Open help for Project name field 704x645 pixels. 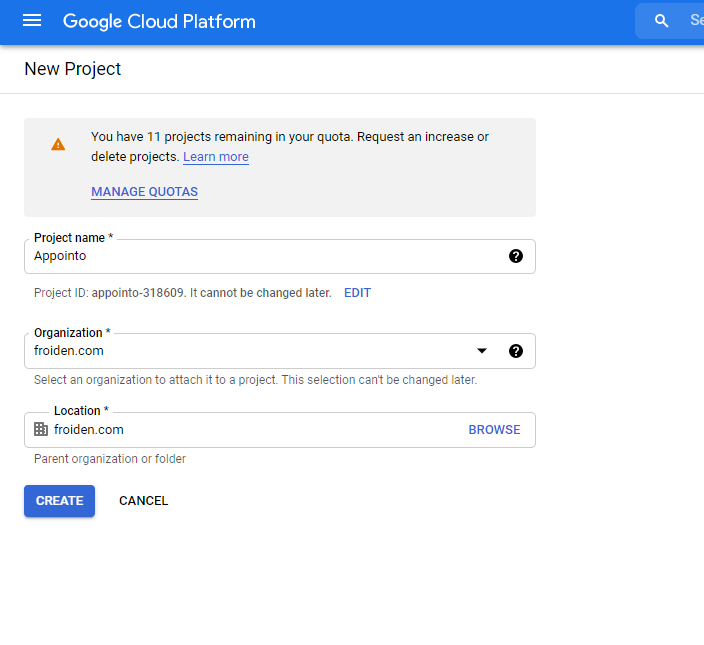pos(516,256)
